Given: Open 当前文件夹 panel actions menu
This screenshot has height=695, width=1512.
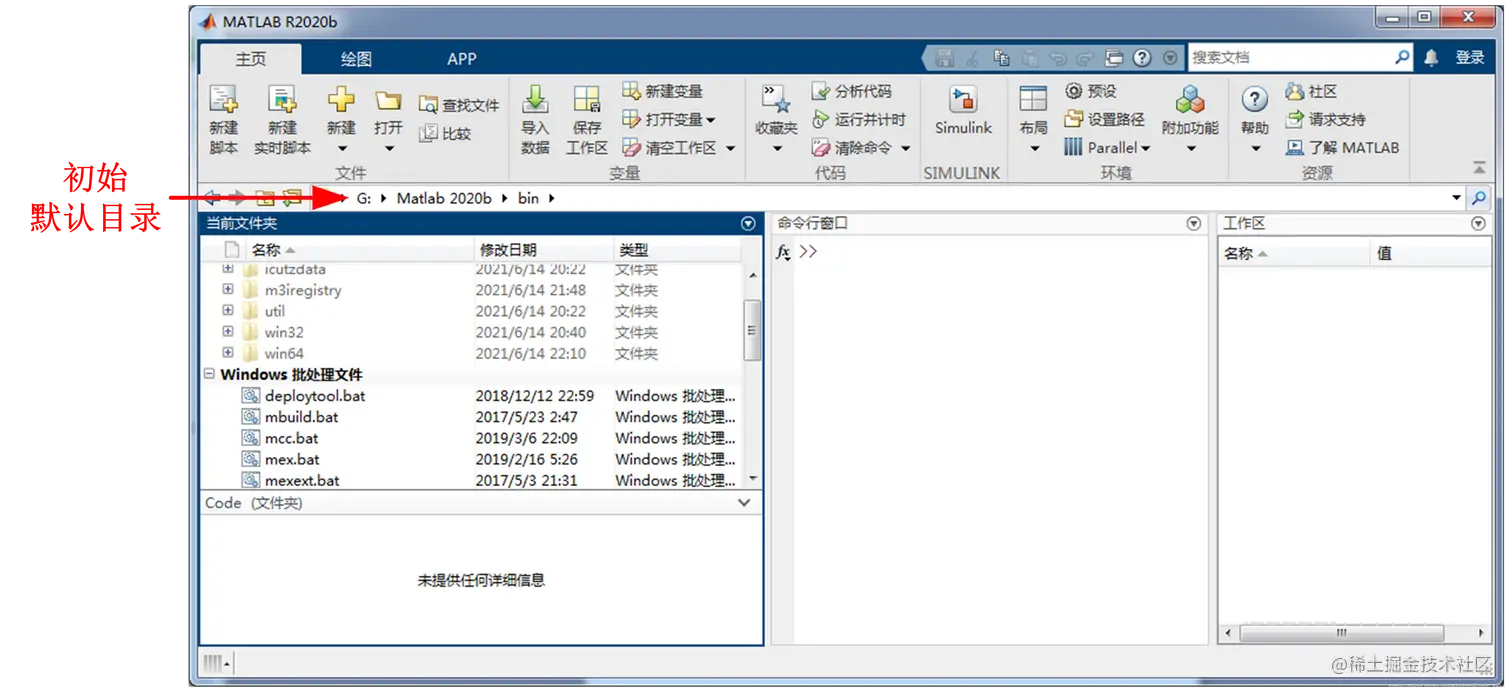Looking at the screenshot, I should [748, 224].
